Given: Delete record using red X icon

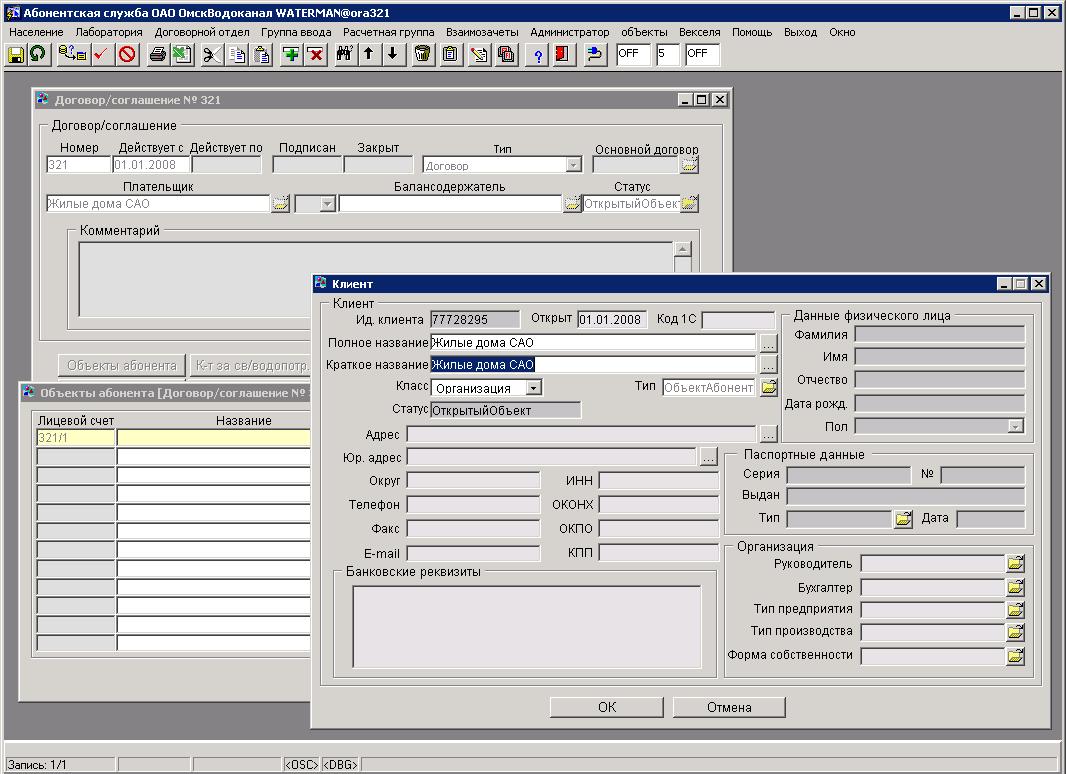Looking at the screenshot, I should (x=316, y=54).
